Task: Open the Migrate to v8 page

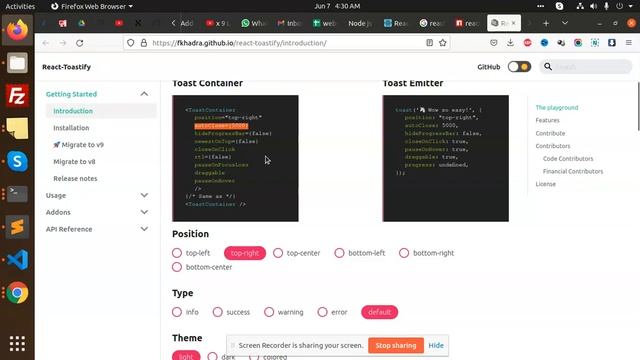Action: coord(74,162)
